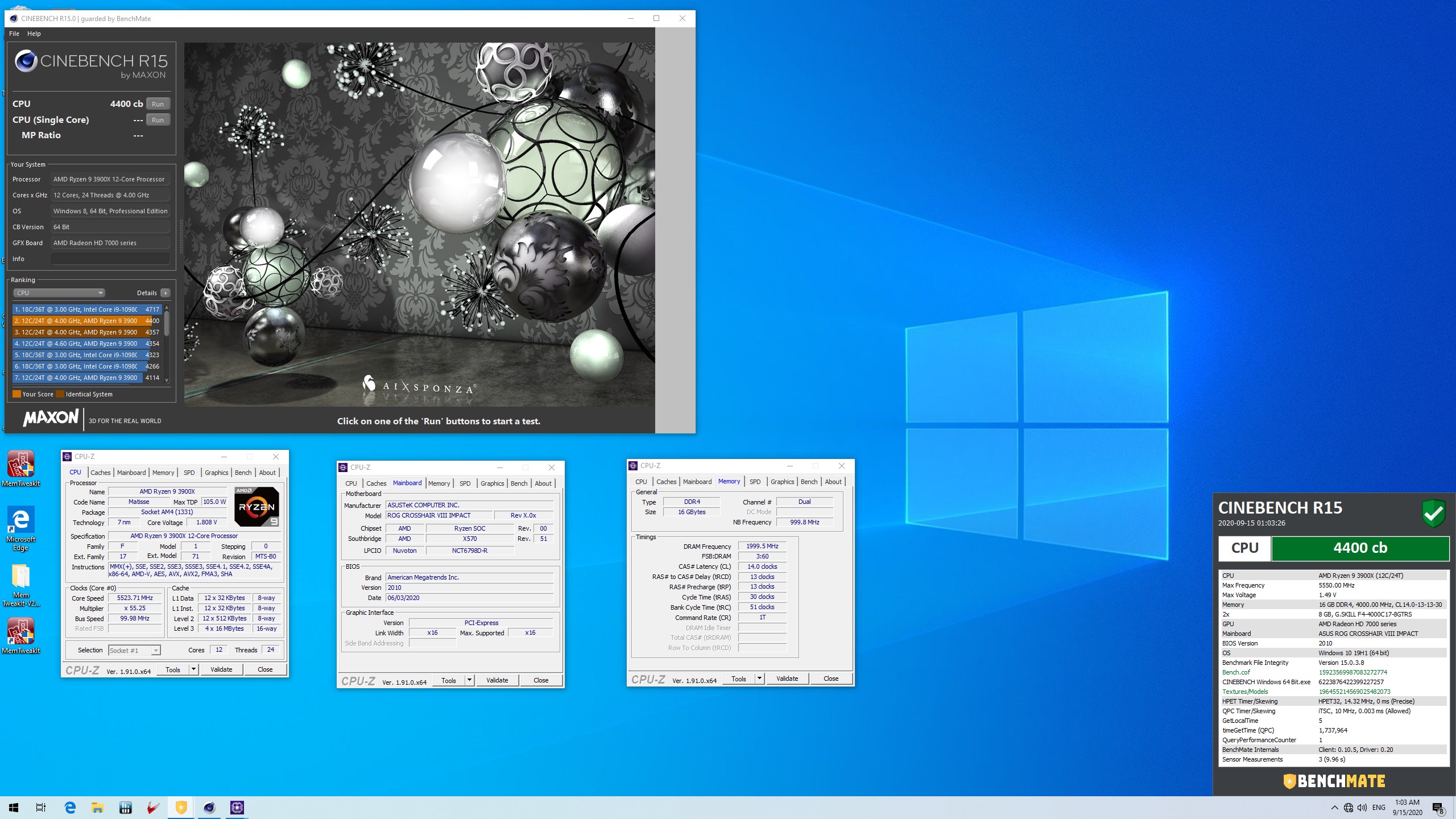Viewport: 1456px width, 819px height.
Task: Open Tools dropdown arrow in CPU-Z Memory window
Action: (x=759, y=679)
